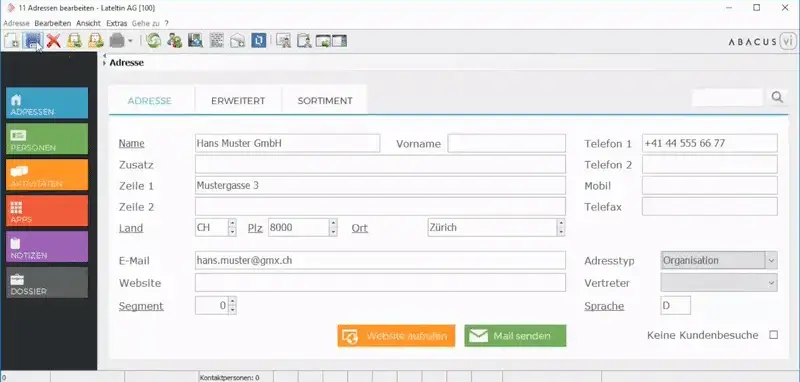Screen dimensions: 800x382
Task: Focus the empty Vorname field
Action: [x=507, y=143]
